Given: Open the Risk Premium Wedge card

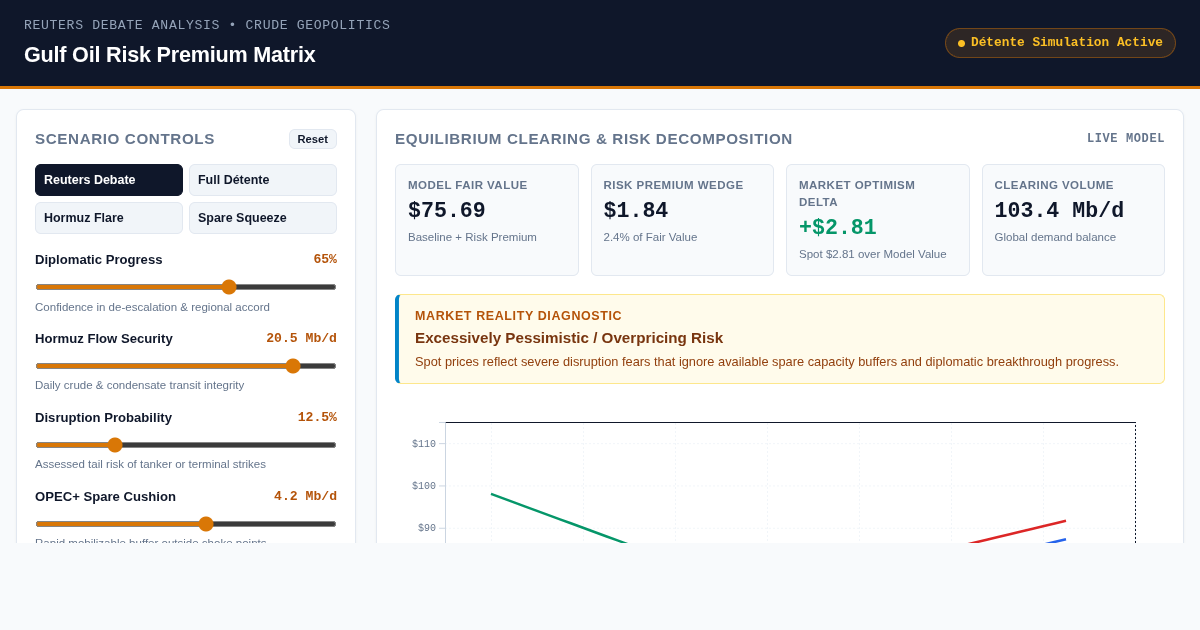Looking at the screenshot, I should coord(682,220).
